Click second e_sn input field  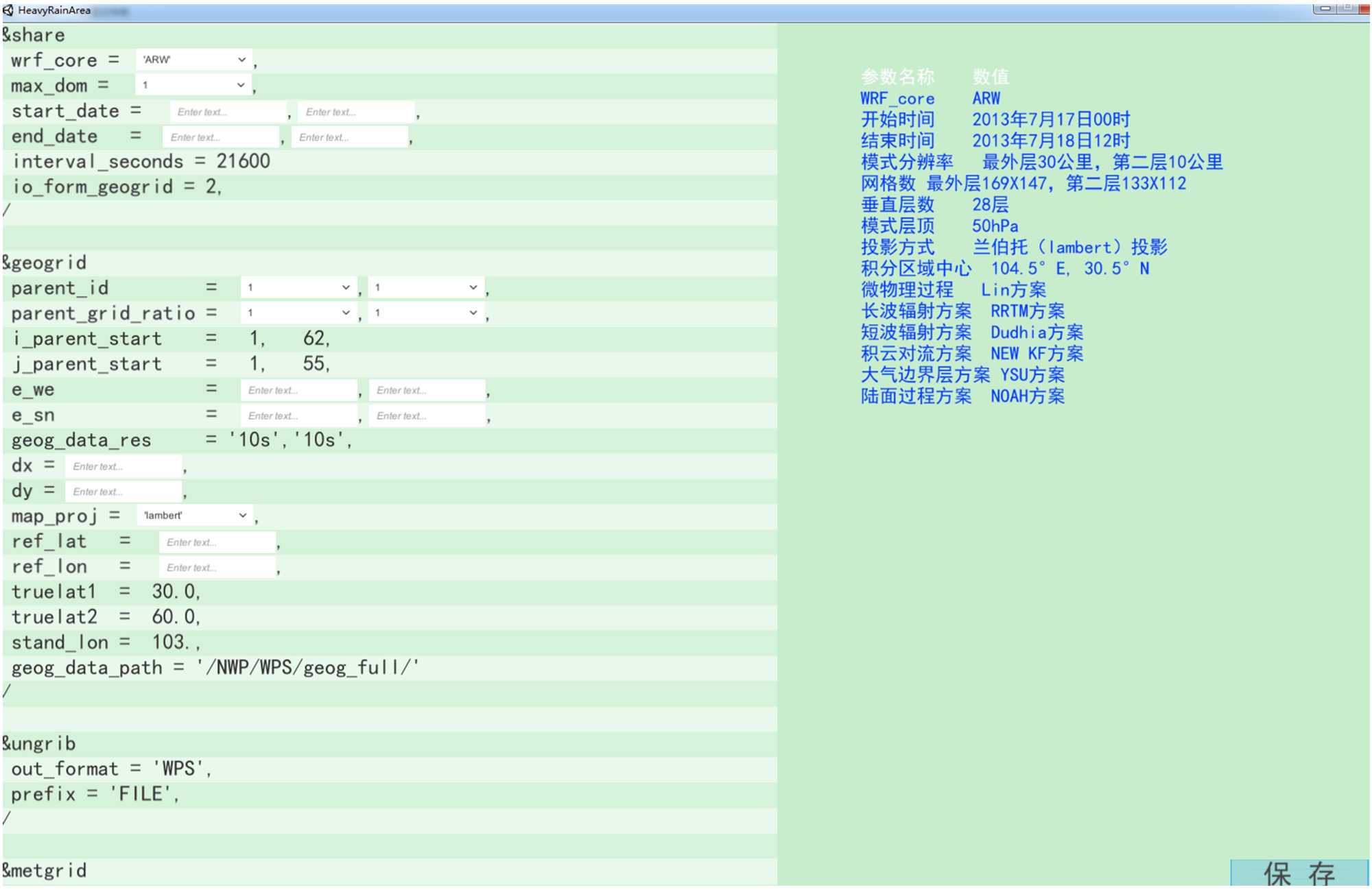pyautogui.click(x=427, y=416)
